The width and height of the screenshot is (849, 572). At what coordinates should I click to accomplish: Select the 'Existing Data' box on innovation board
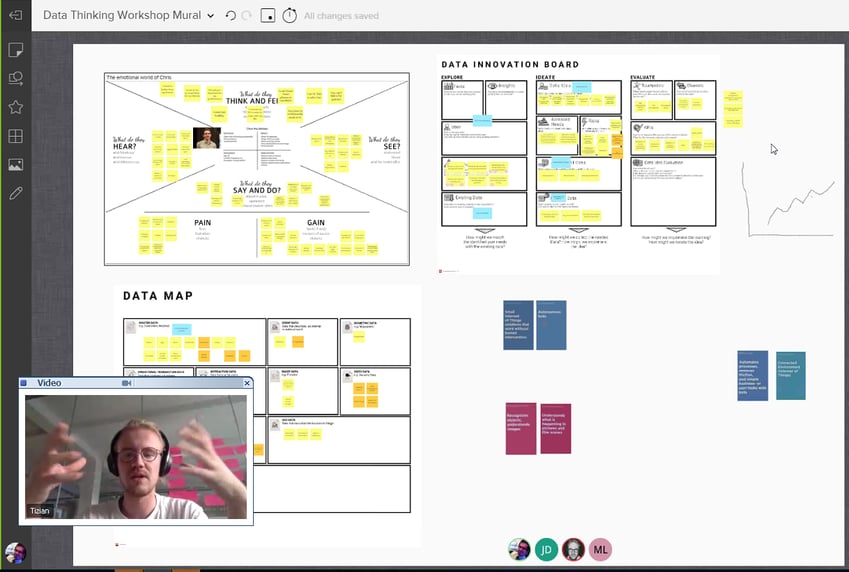[484, 209]
